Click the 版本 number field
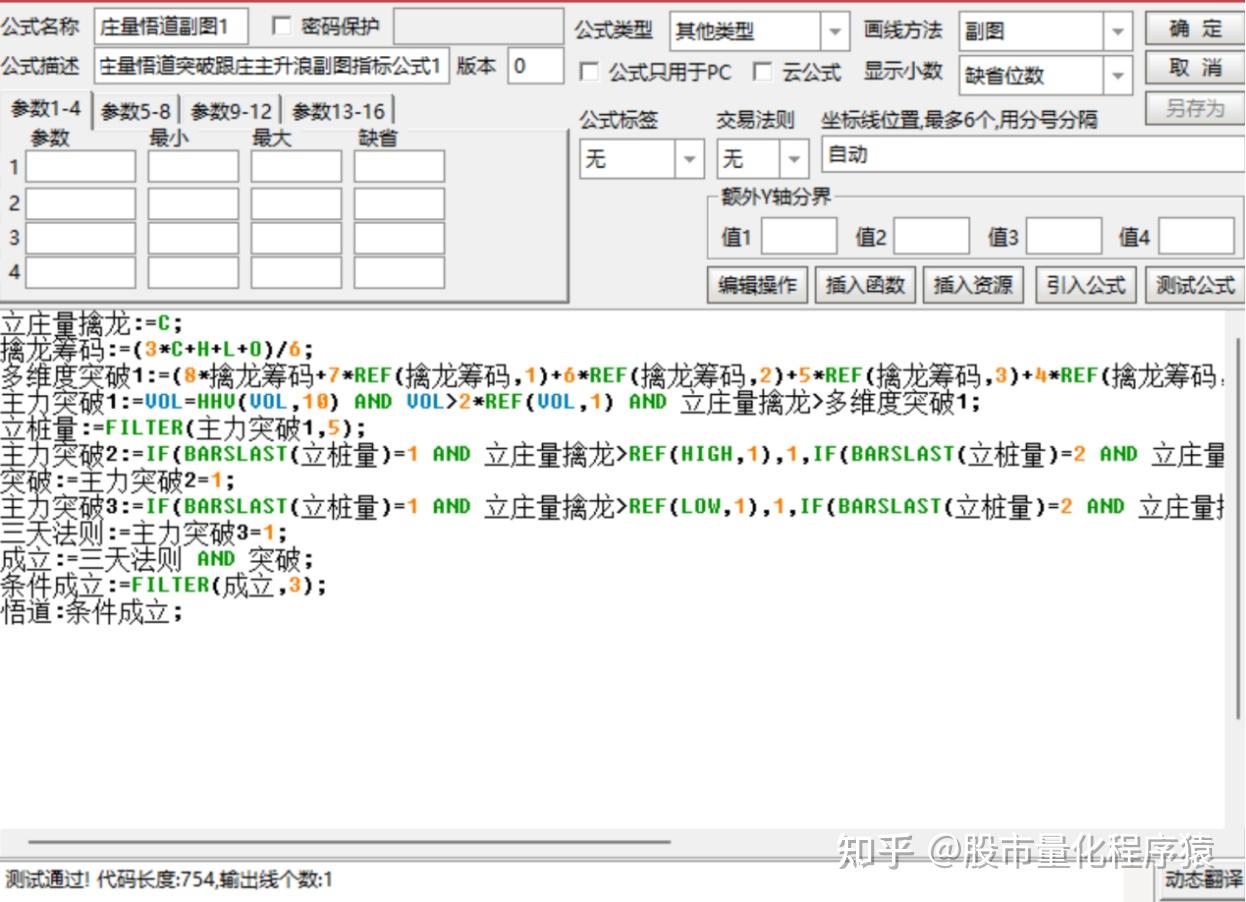This screenshot has width=1246, height=902. (535, 67)
